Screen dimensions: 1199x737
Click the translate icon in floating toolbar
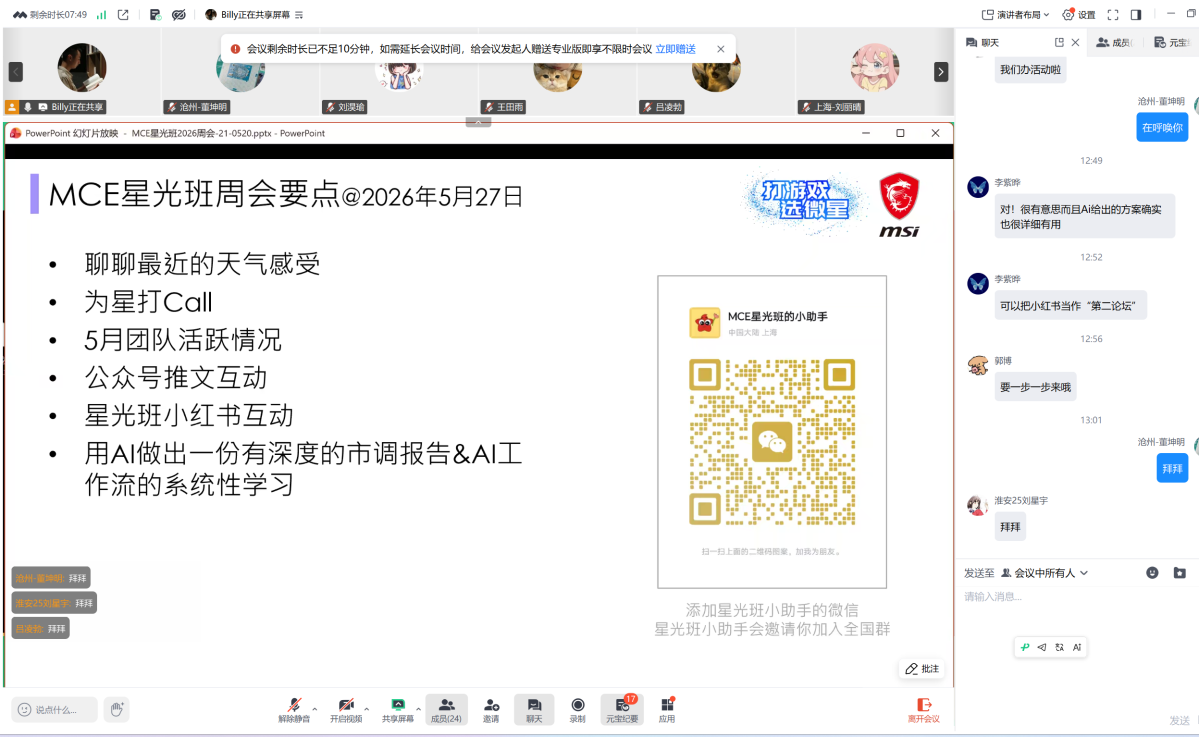[x=1059, y=647]
